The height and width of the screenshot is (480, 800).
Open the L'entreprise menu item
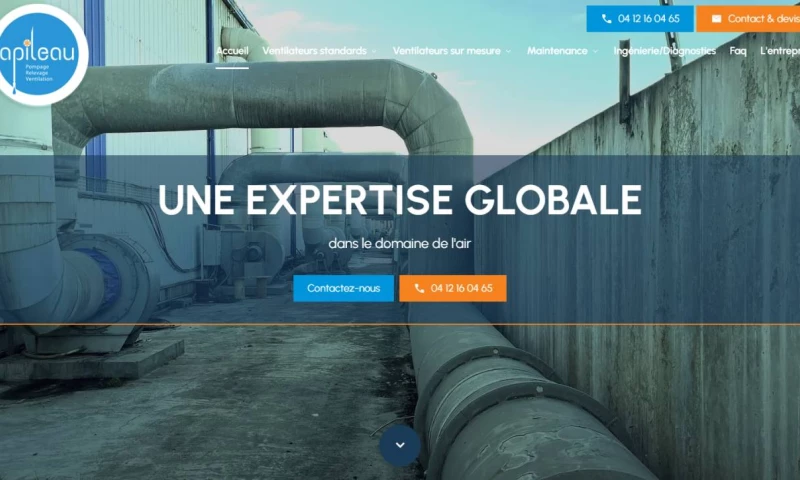click(x=780, y=50)
